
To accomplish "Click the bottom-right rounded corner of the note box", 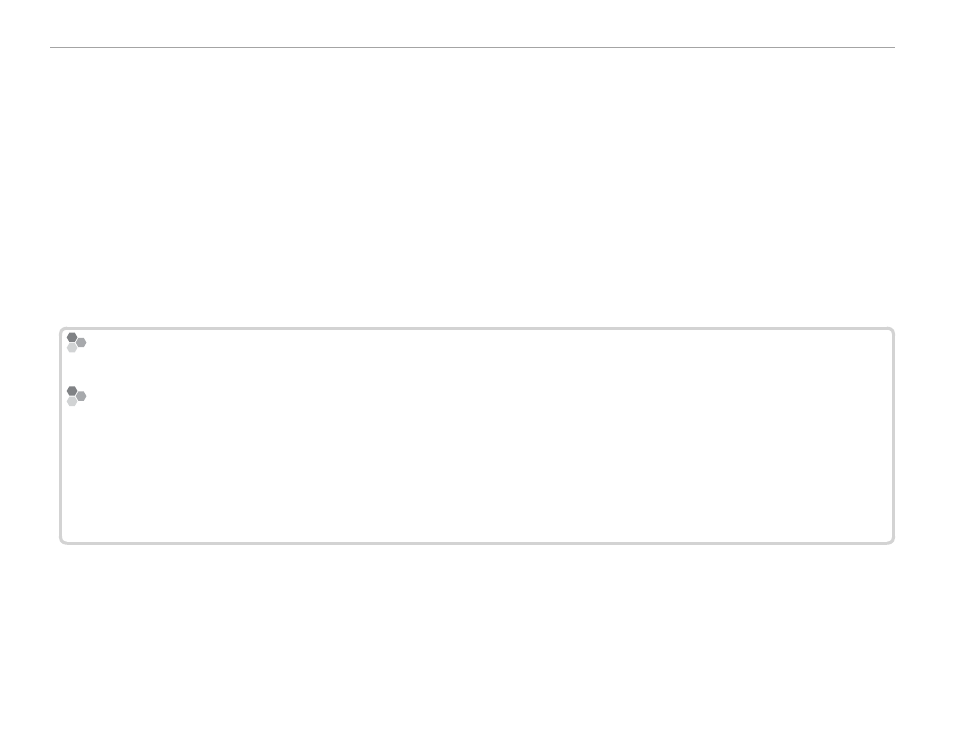I will [x=891, y=540].
